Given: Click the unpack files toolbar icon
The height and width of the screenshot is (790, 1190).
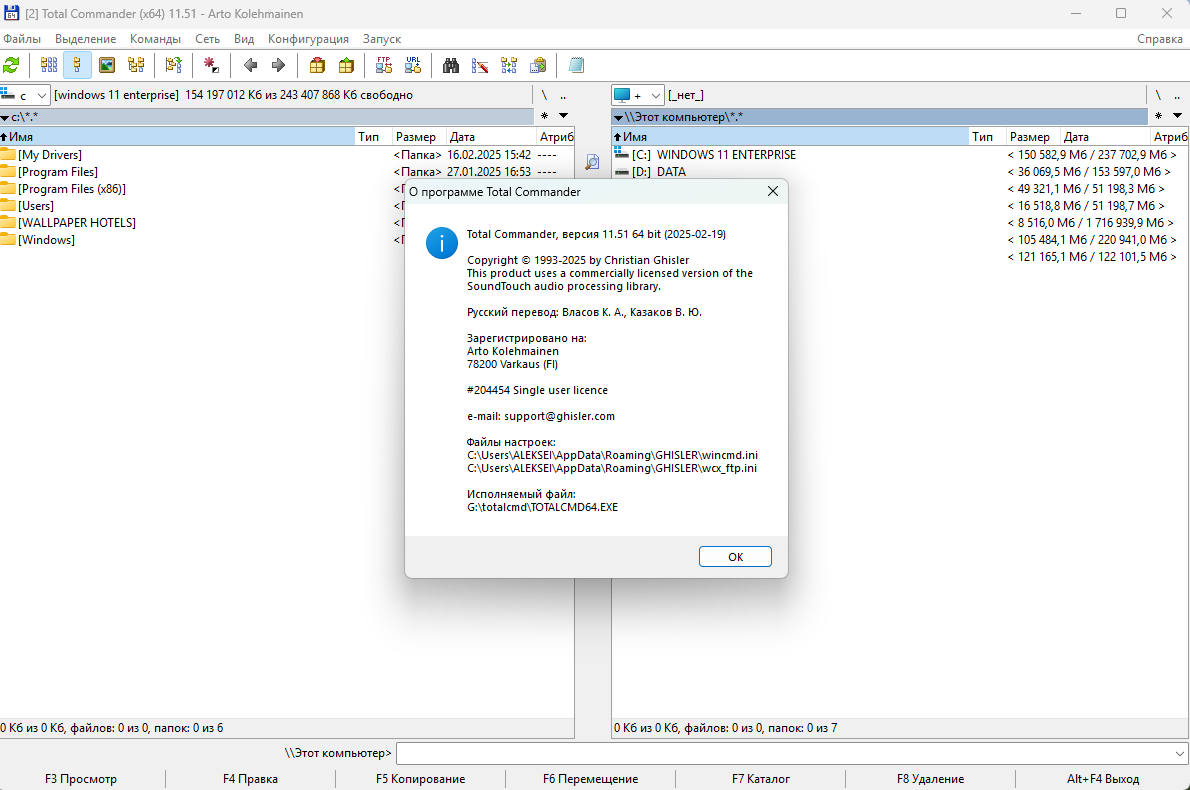Looking at the screenshot, I should [346, 66].
